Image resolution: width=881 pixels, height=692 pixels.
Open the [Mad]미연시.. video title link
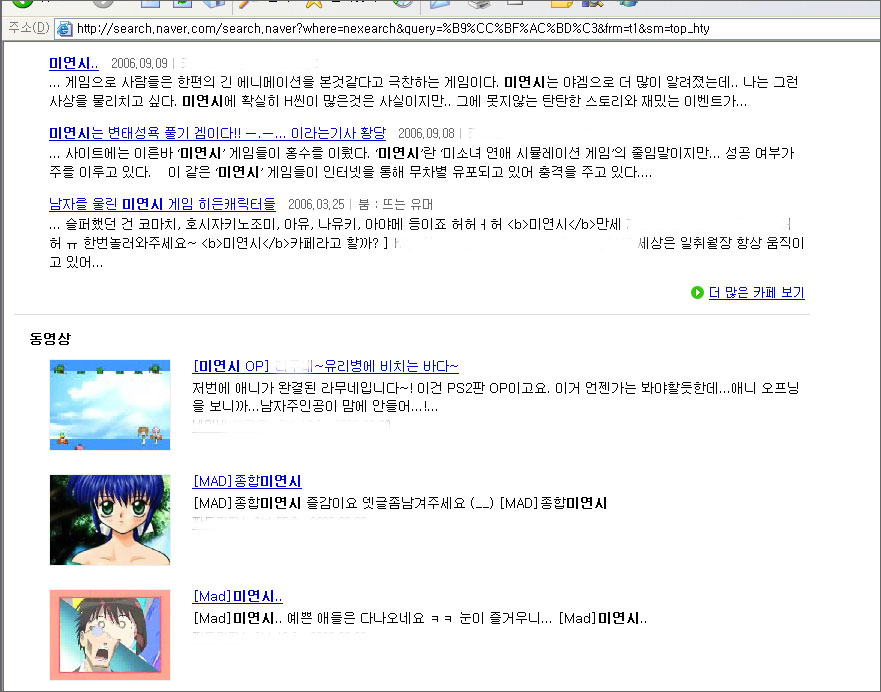click(x=237, y=596)
